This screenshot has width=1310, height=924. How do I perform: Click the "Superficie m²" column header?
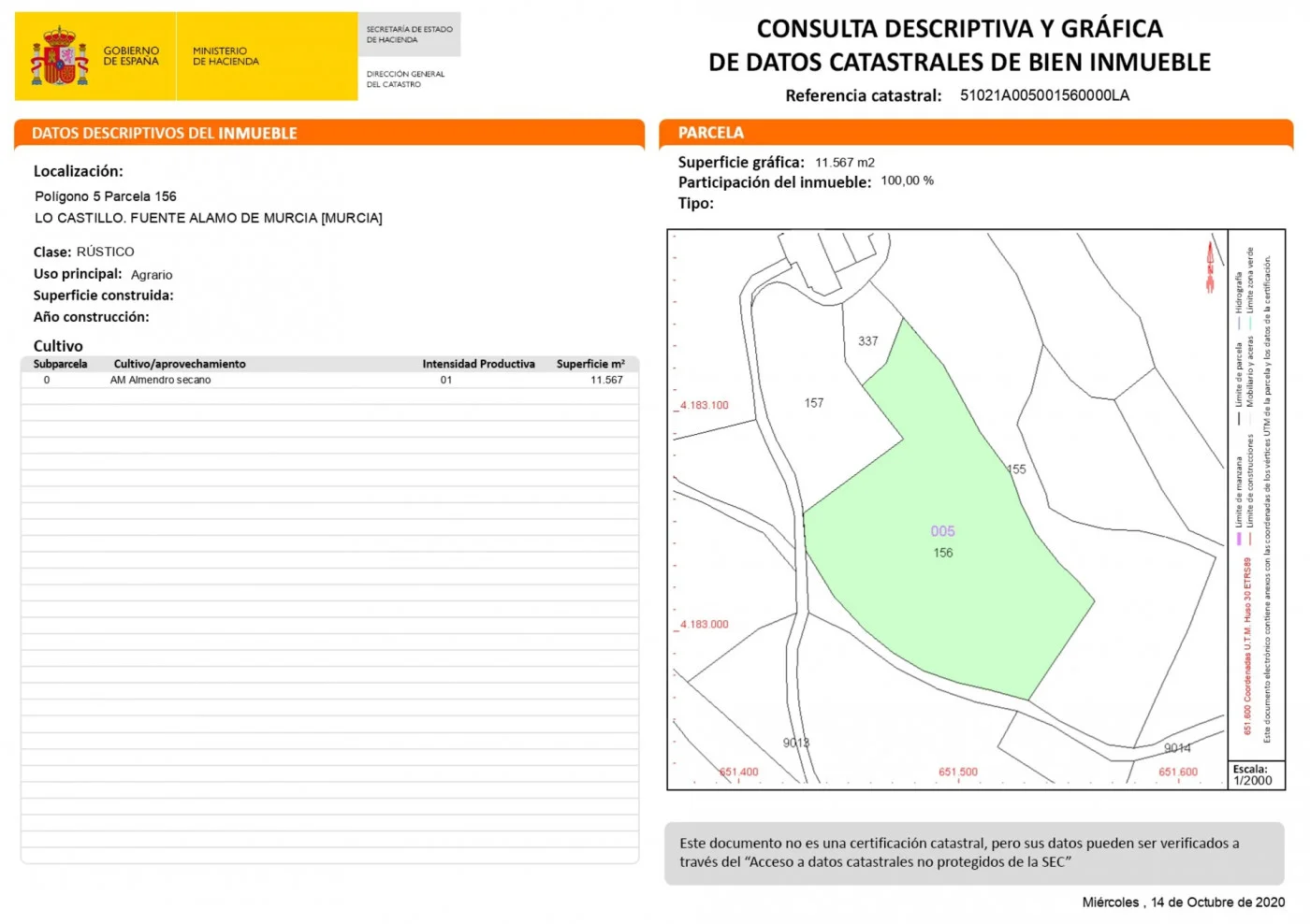[x=590, y=364]
